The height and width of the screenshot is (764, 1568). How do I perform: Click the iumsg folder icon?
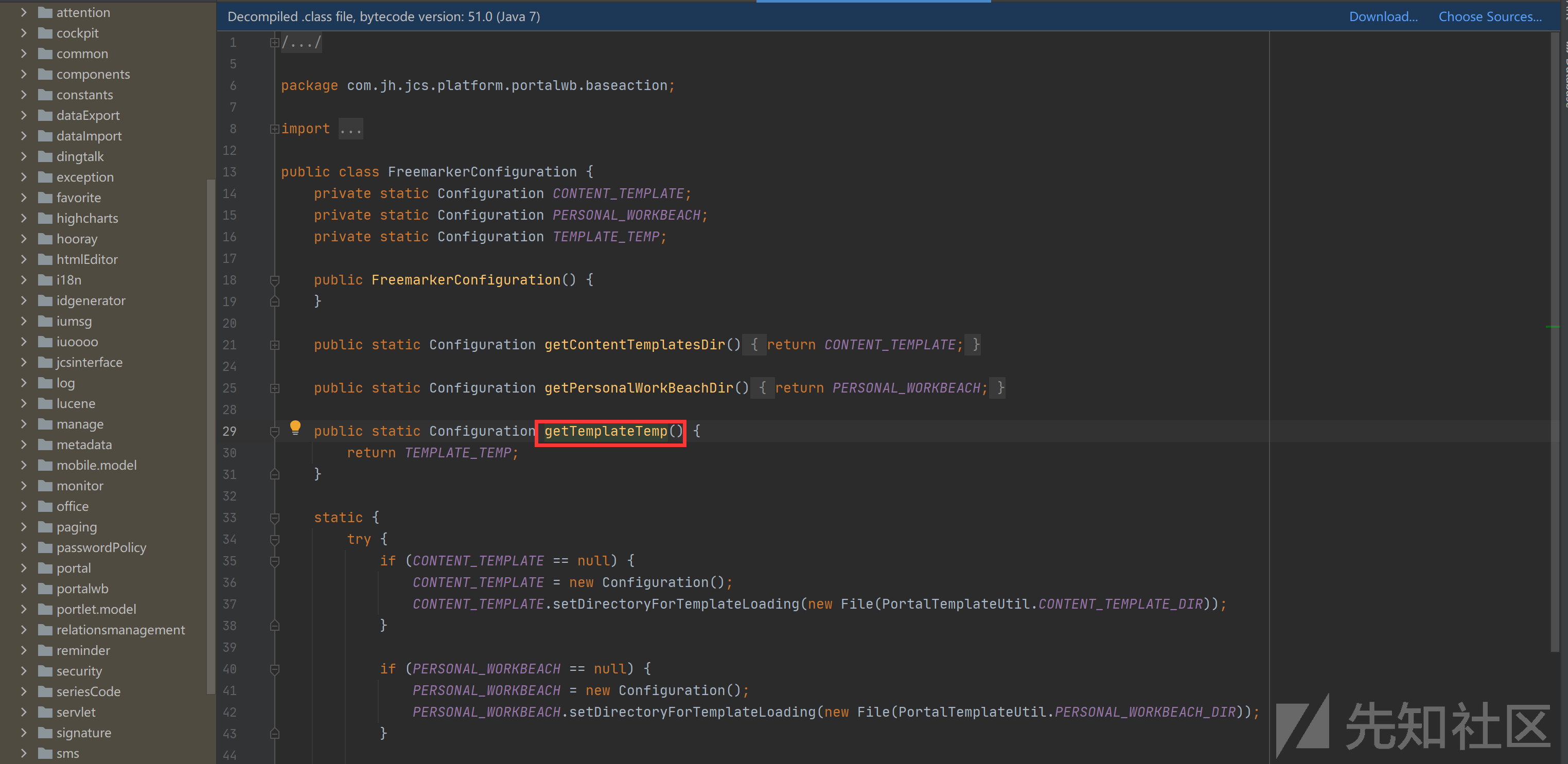pyautogui.click(x=45, y=321)
